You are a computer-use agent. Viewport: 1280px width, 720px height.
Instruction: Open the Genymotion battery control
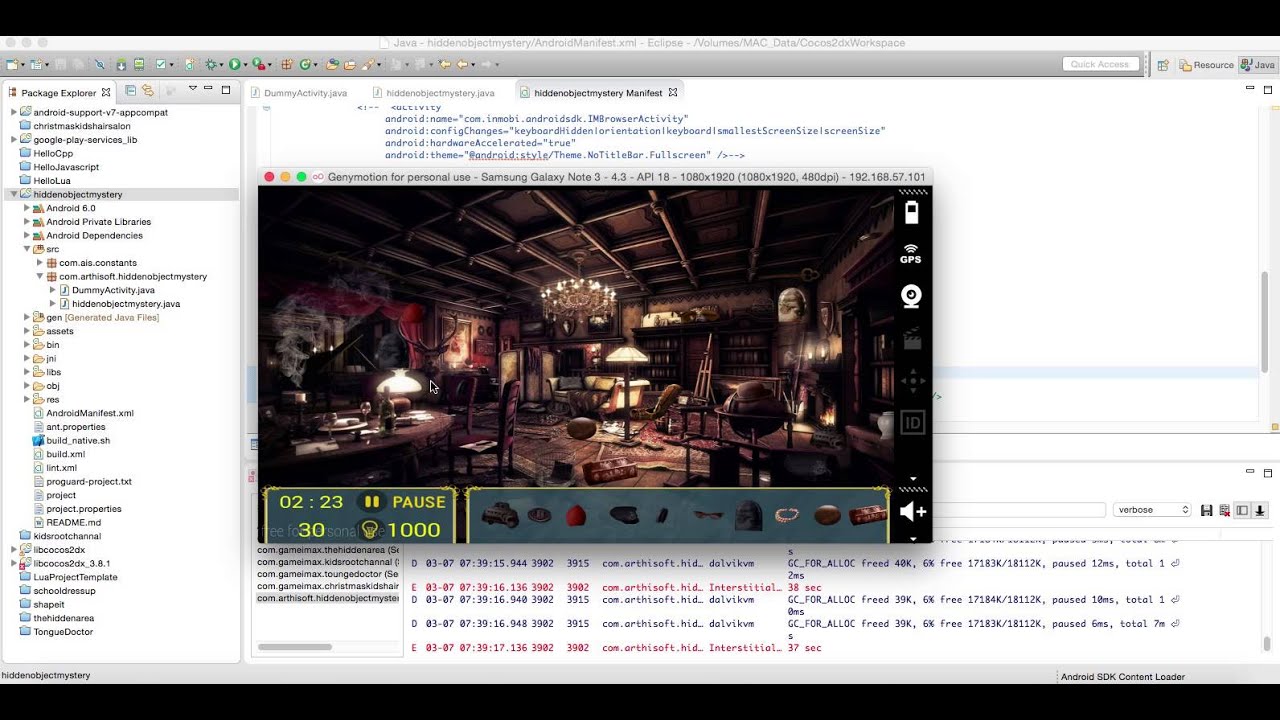[x=911, y=212]
